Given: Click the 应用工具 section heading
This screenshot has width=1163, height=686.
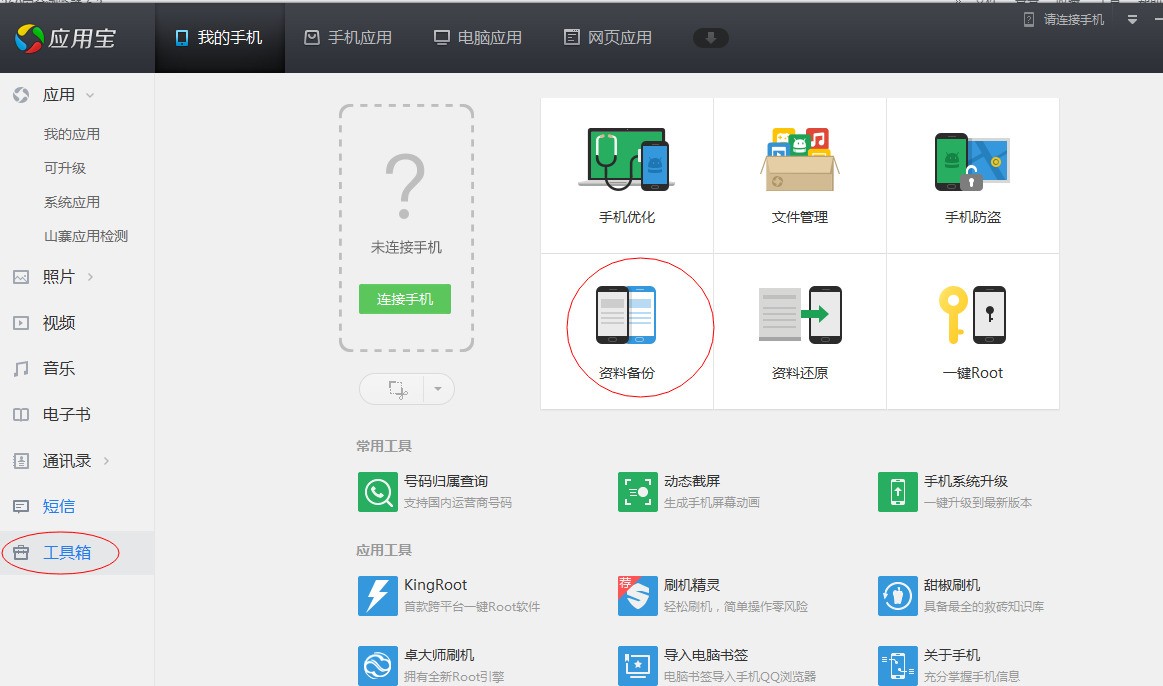Looking at the screenshot, I should [x=383, y=550].
